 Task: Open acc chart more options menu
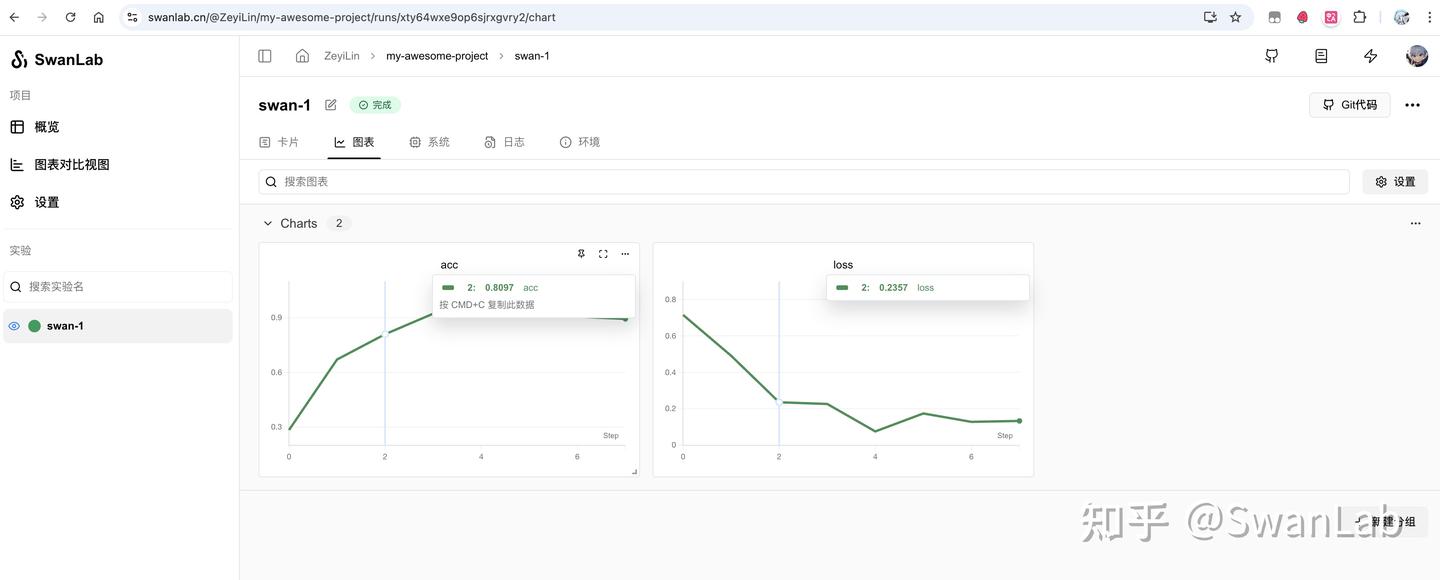(x=625, y=254)
